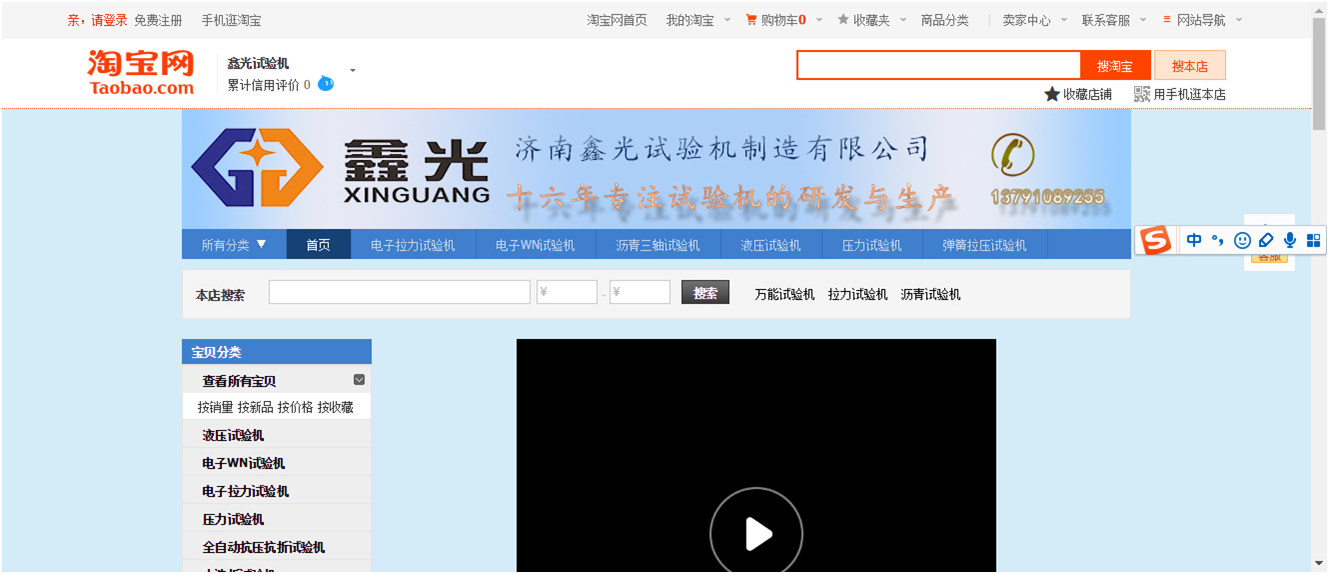Viewport: 1329px width, 574px height.
Task: Click the Taobao.com logo
Action: [x=140, y=73]
